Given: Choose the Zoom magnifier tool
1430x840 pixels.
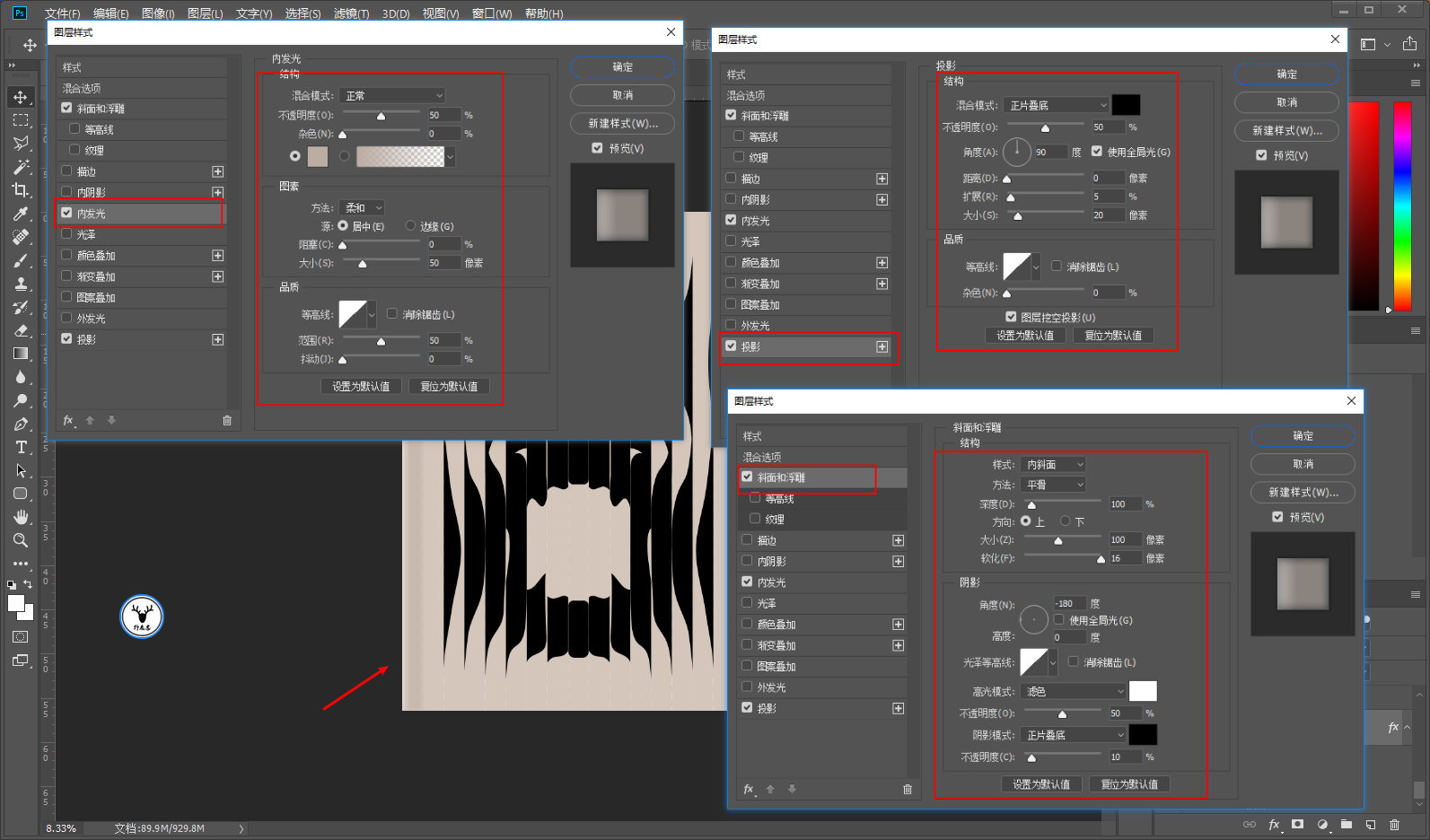Looking at the screenshot, I should (x=21, y=540).
